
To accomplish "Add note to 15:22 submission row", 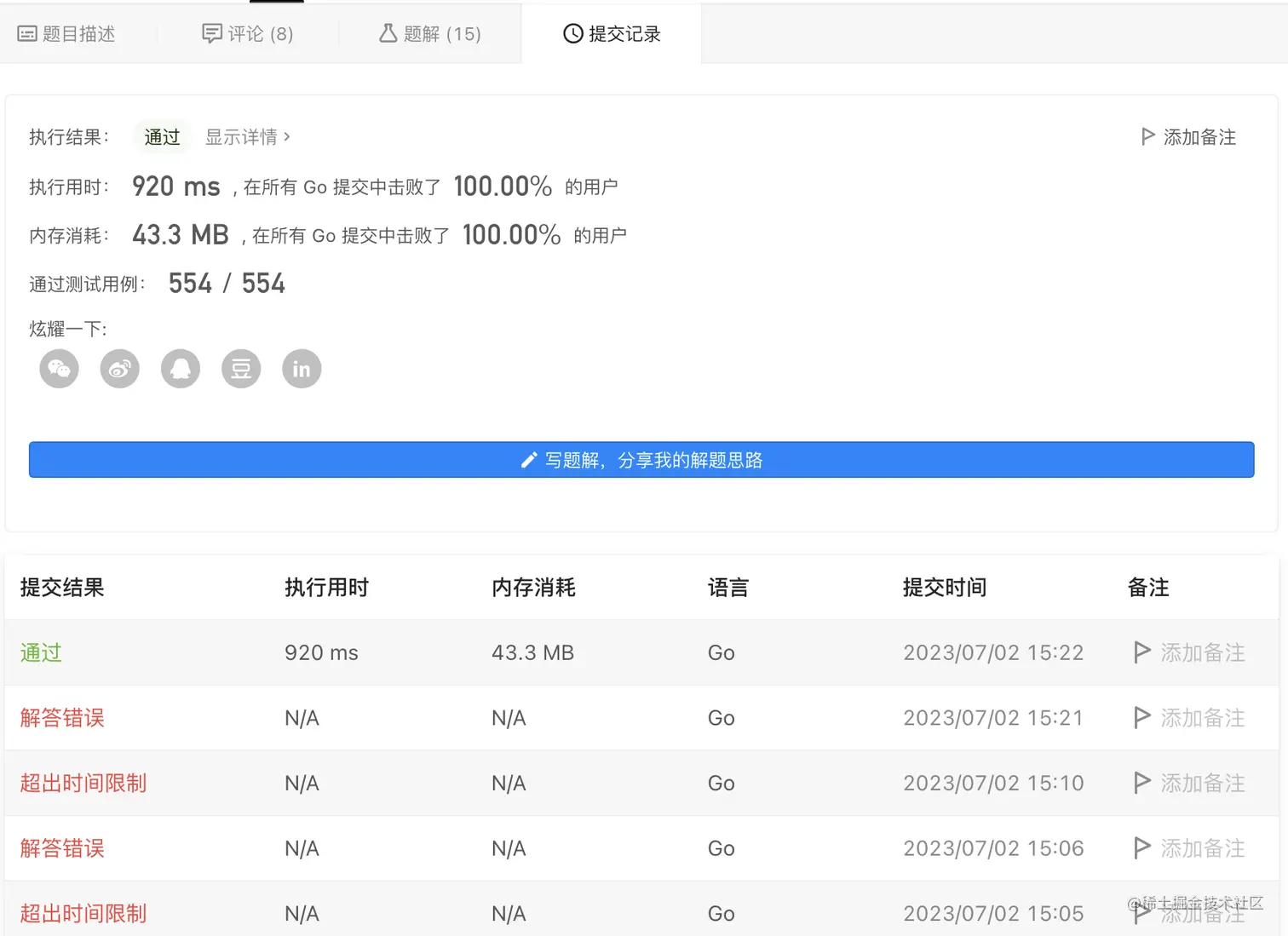I will pyautogui.click(x=1189, y=652).
